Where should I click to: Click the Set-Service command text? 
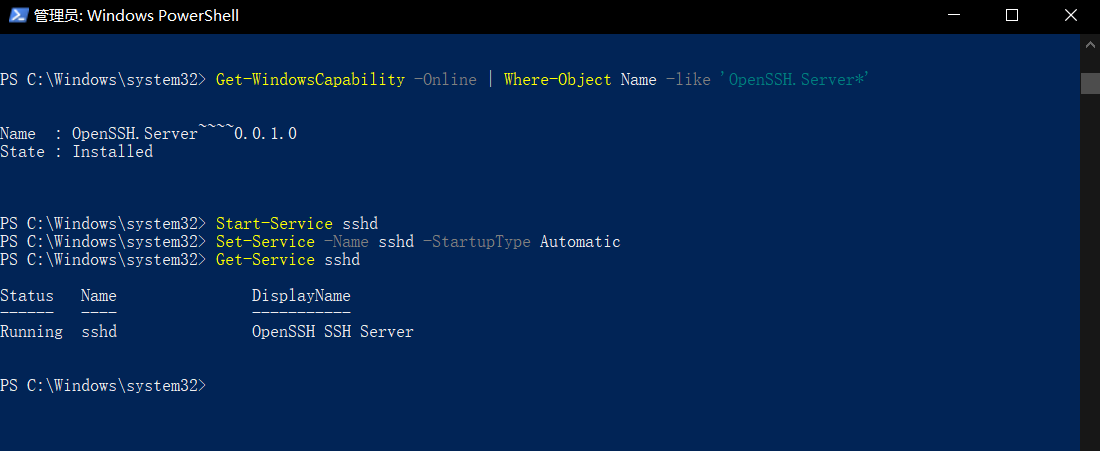[265, 242]
